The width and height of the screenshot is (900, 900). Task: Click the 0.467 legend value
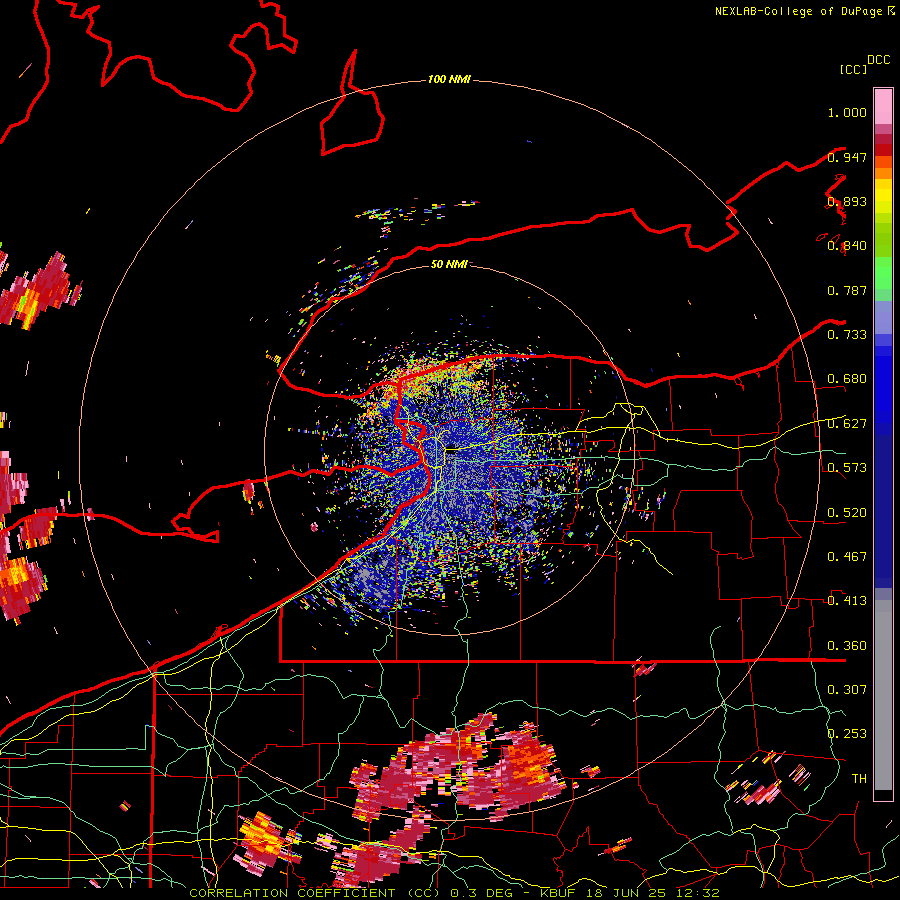(847, 557)
